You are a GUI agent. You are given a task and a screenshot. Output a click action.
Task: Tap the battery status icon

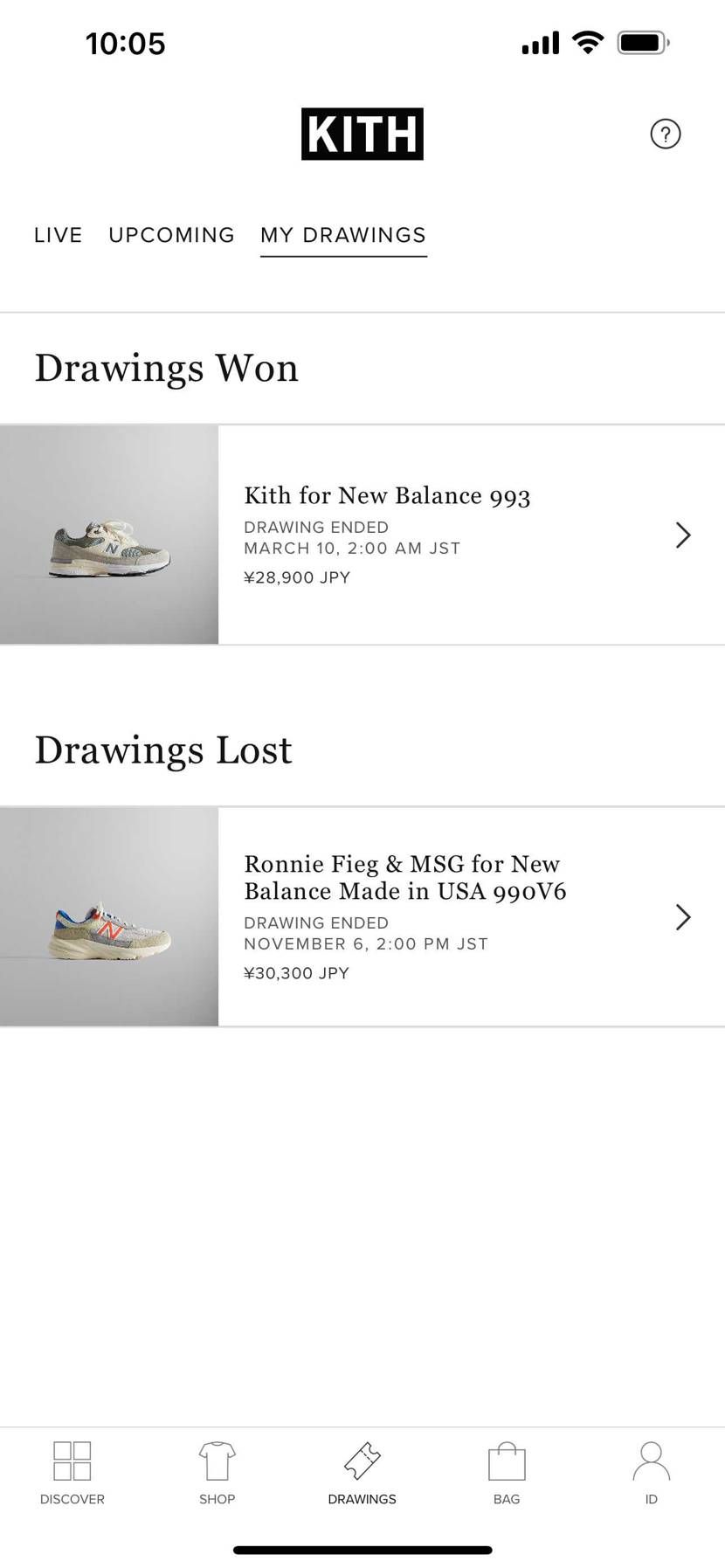pos(643,42)
